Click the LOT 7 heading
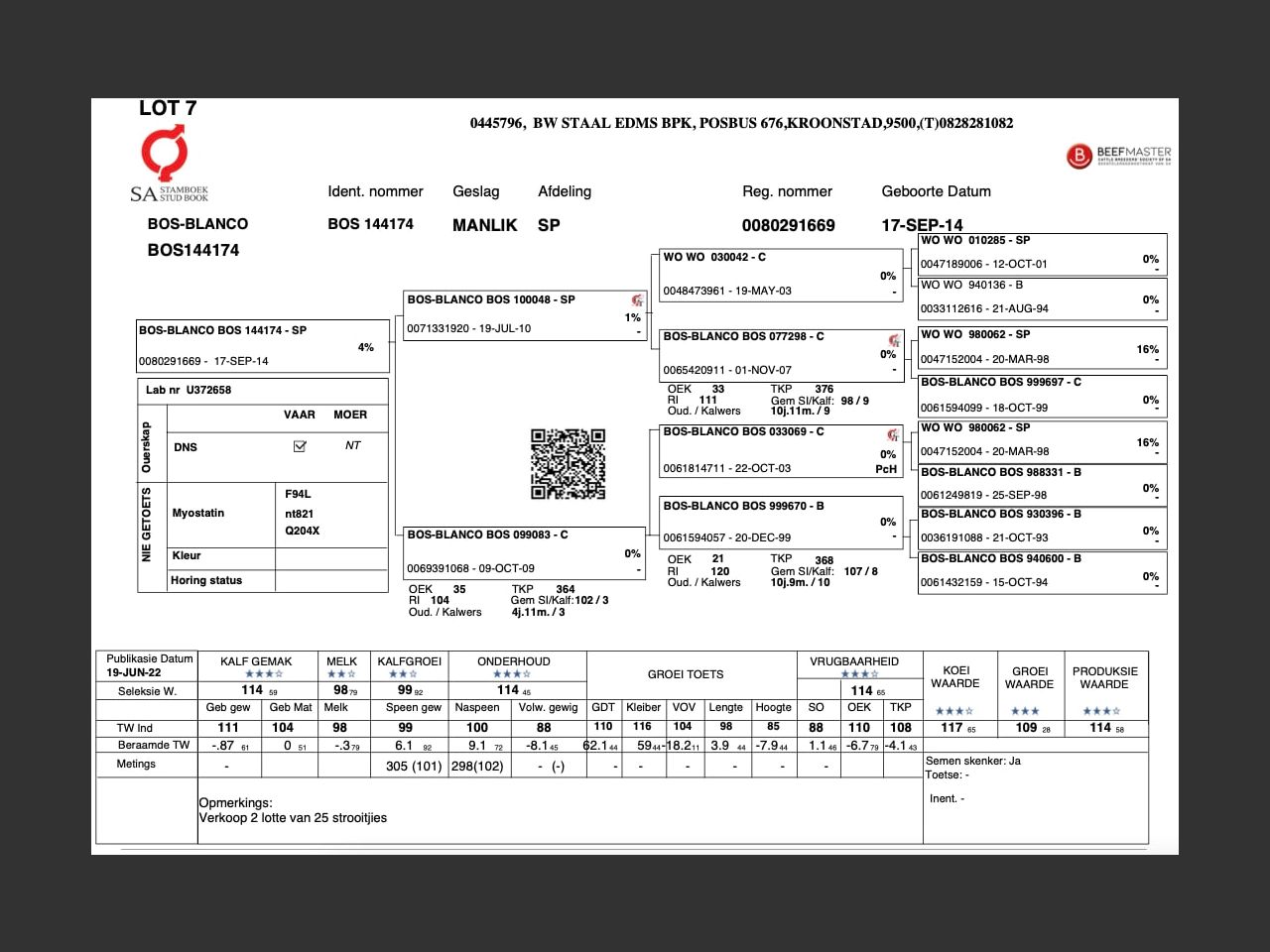Screen dimensions: 1270x952 [x=168, y=108]
